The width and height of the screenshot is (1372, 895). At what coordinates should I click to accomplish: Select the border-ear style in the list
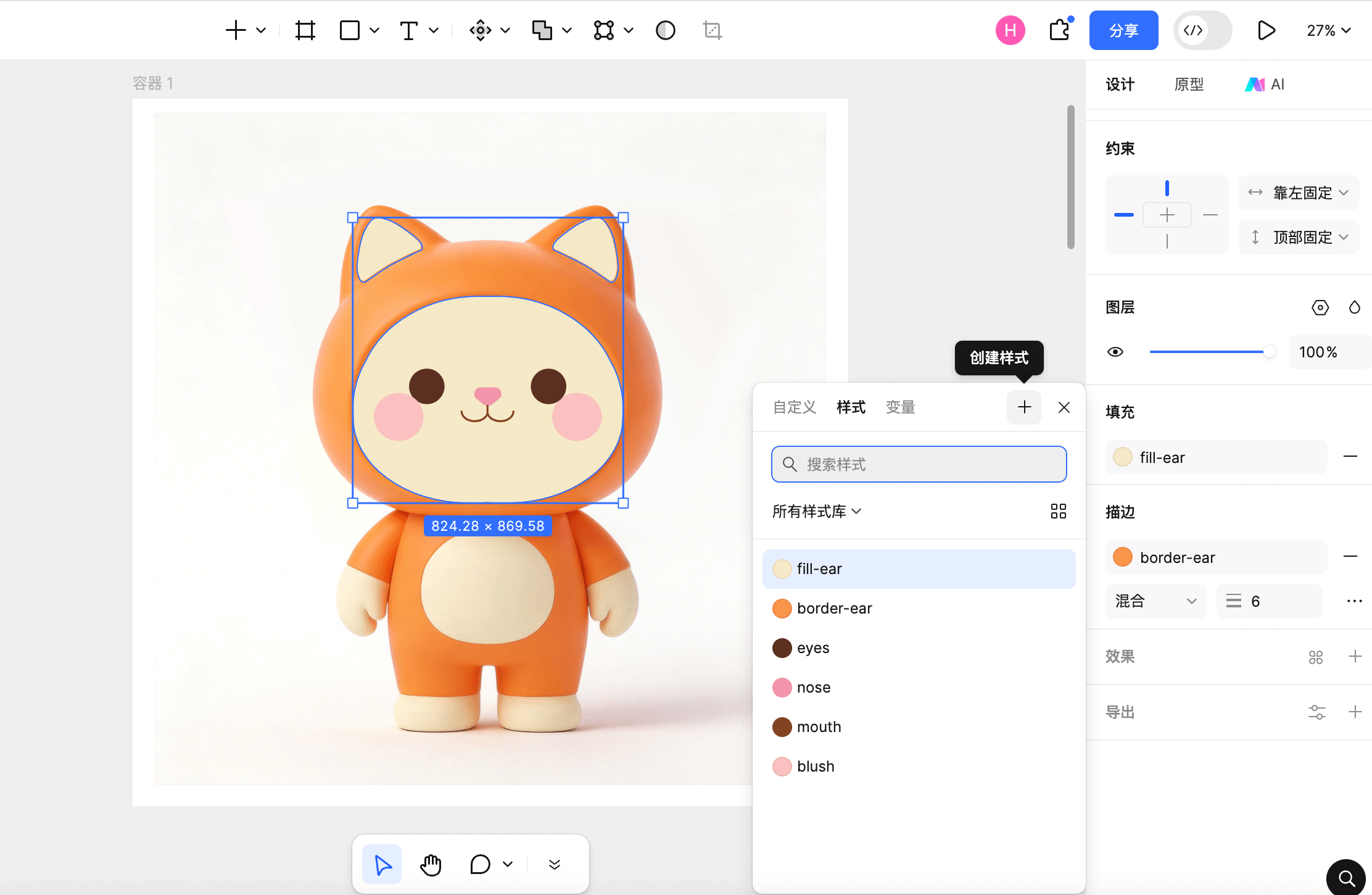(x=834, y=609)
